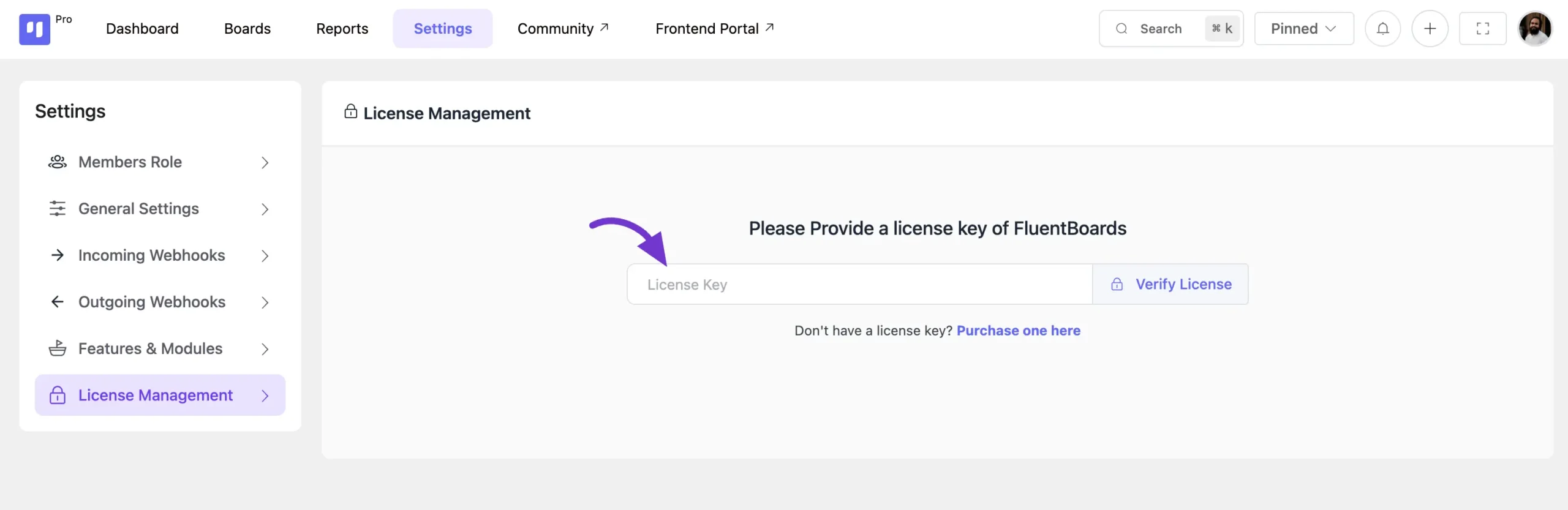This screenshot has height=510, width=1568.
Task: Click the General Settings sliders icon
Action: coord(58,209)
